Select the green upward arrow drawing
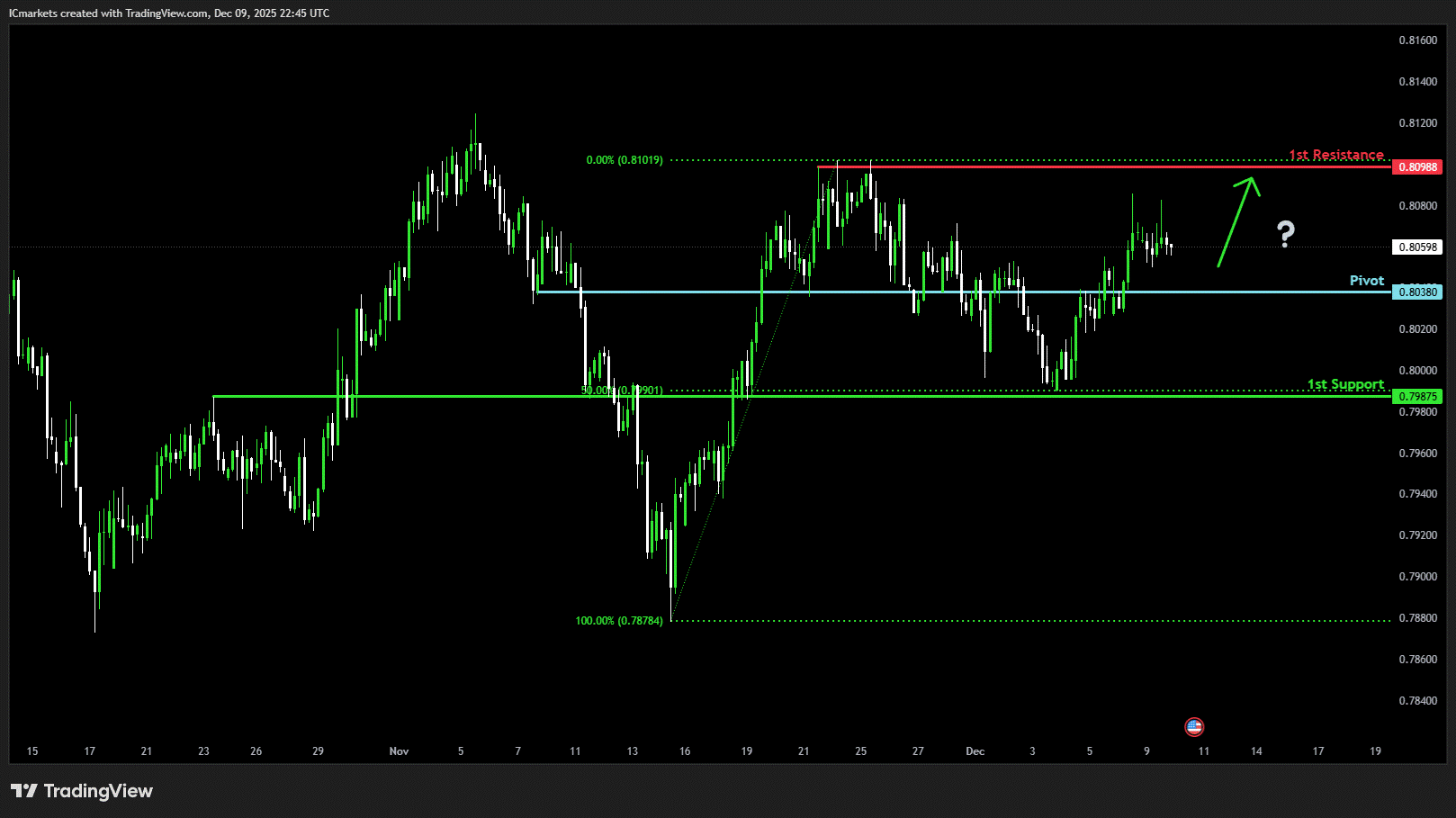Screen dimensions: 1456x818 tap(1236, 221)
